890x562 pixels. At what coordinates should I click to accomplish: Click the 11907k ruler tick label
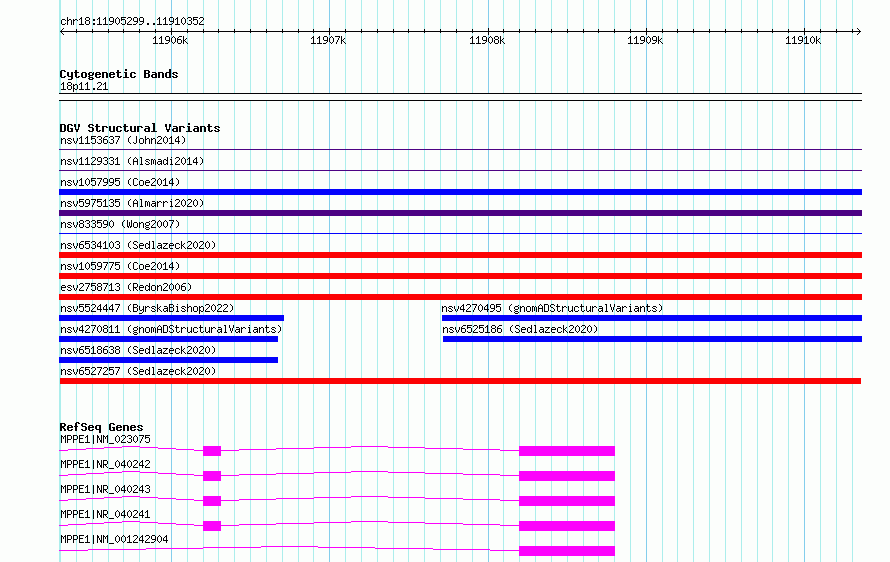tap(328, 40)
